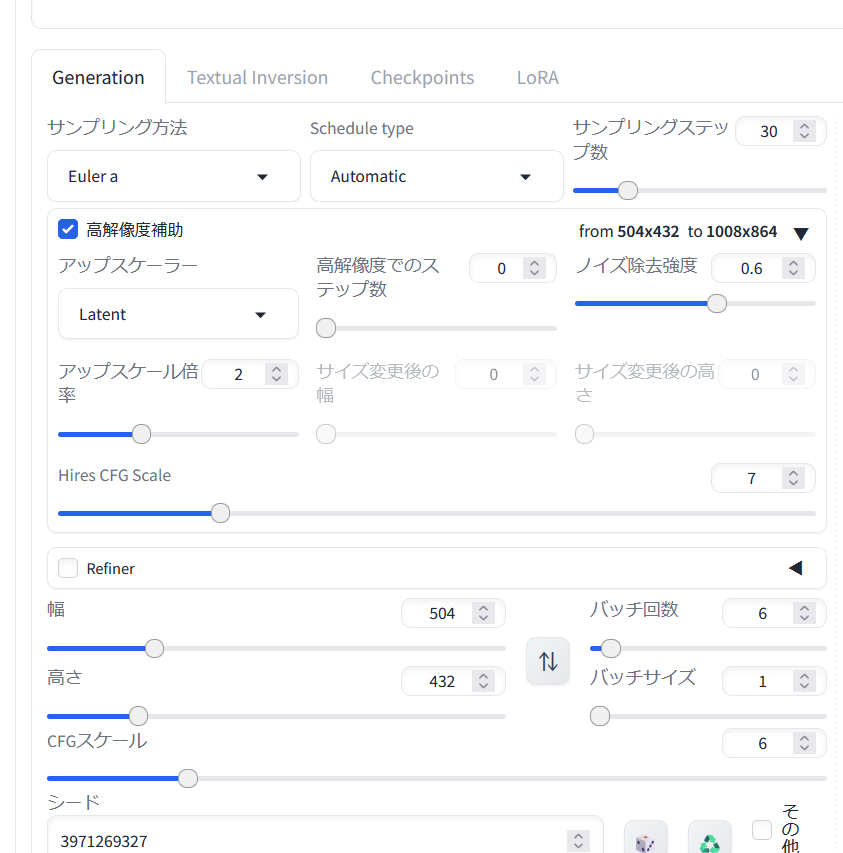843x853 pixels.
Task: Collapse the 高解像度補助 section triangle
Action: pyautogui.click(x=800, y=233)
